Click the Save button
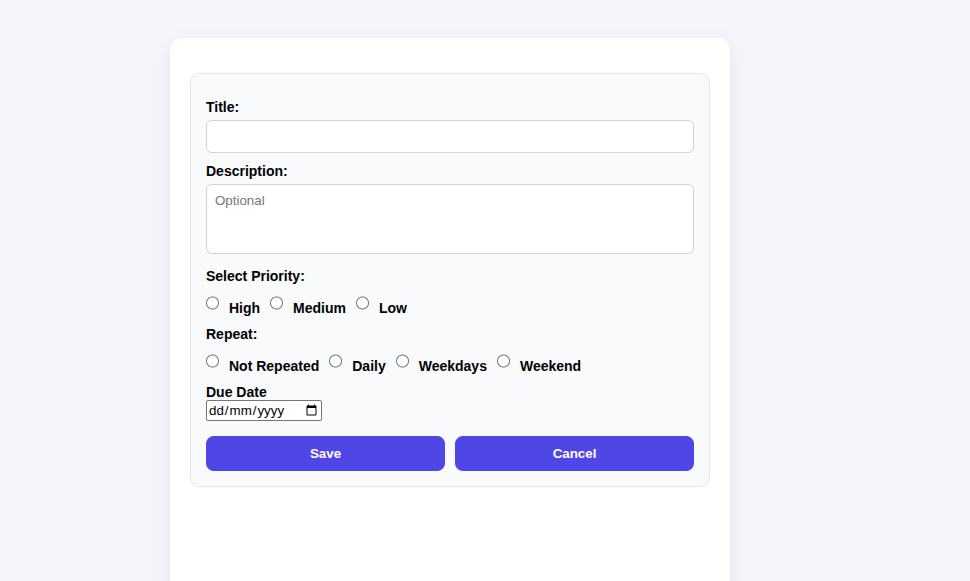Viewport: 970px width, 581px height. (x=325, y=453)
